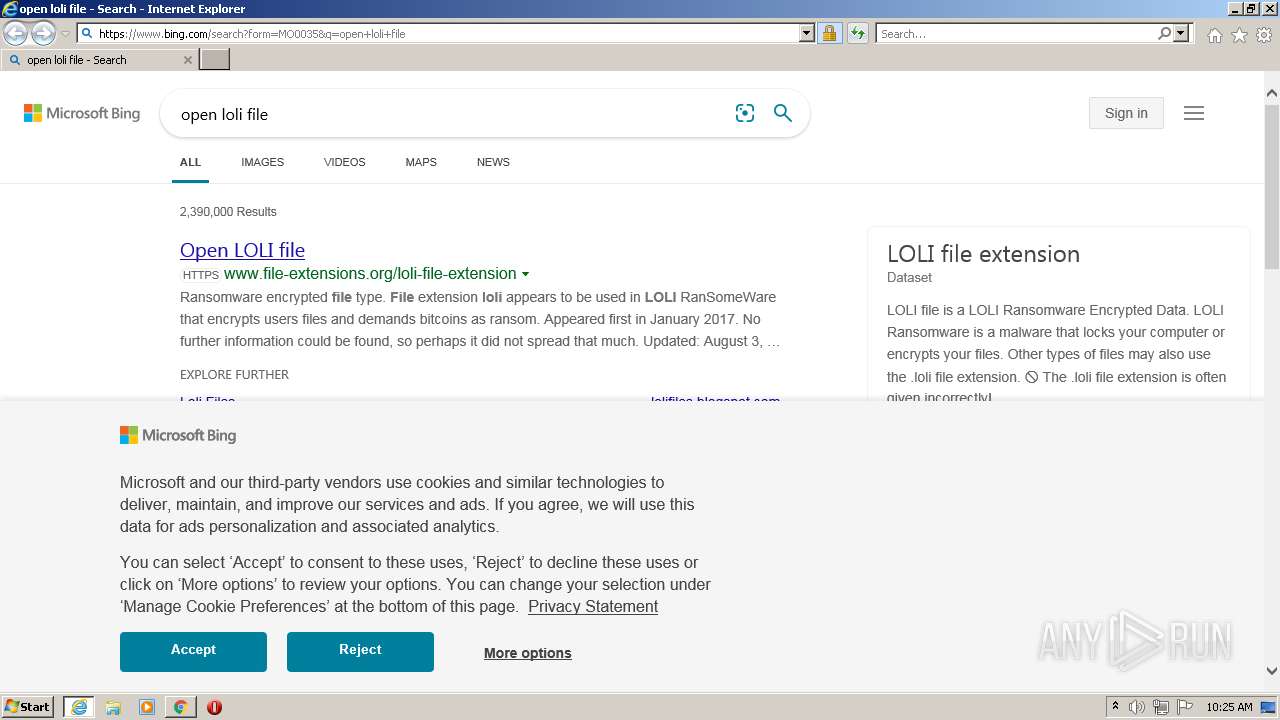Click the www.file-extensions.org URL link
This screenshot has width=1280, height=720.
point(370,273)
